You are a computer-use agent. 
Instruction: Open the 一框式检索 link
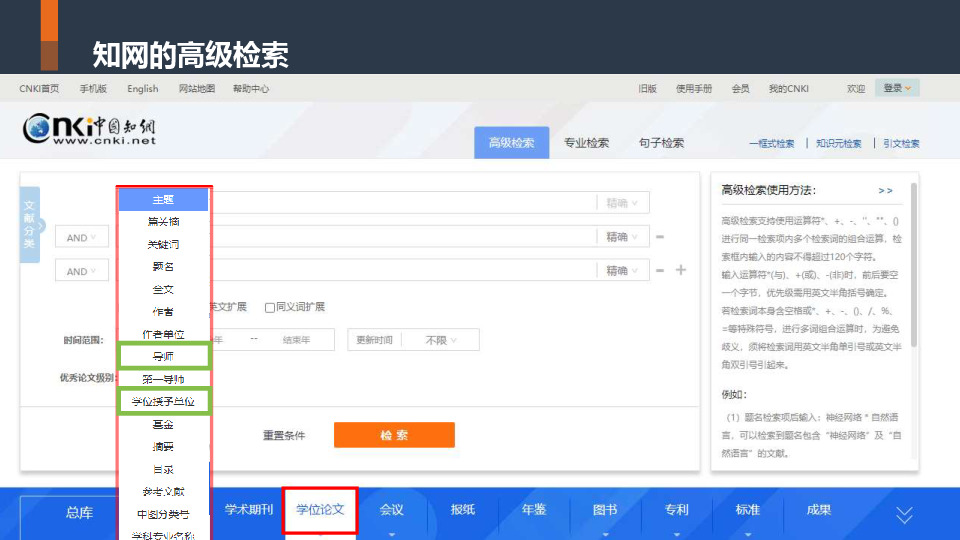pyautogui.click(x=771, y=144)
